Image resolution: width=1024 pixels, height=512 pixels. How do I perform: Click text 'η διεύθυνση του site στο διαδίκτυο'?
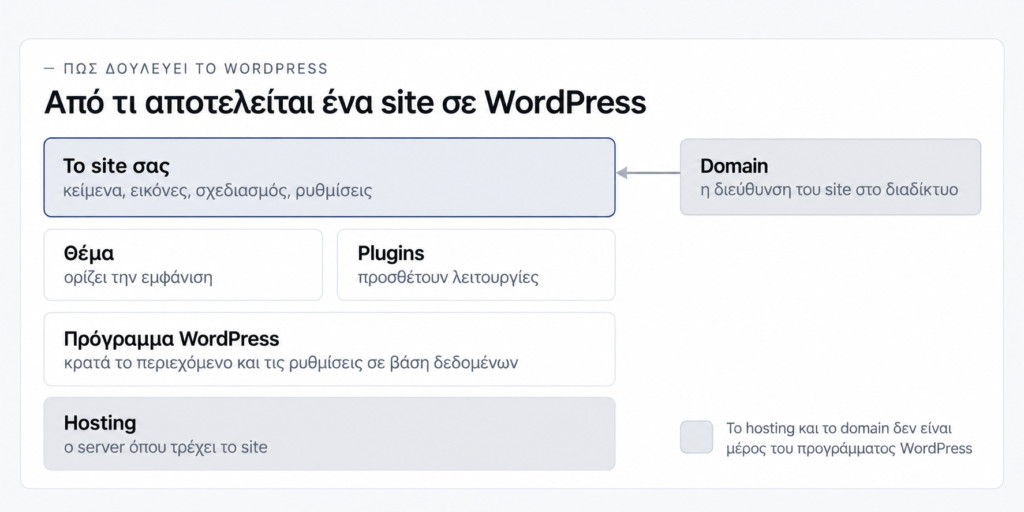point(829,190)
